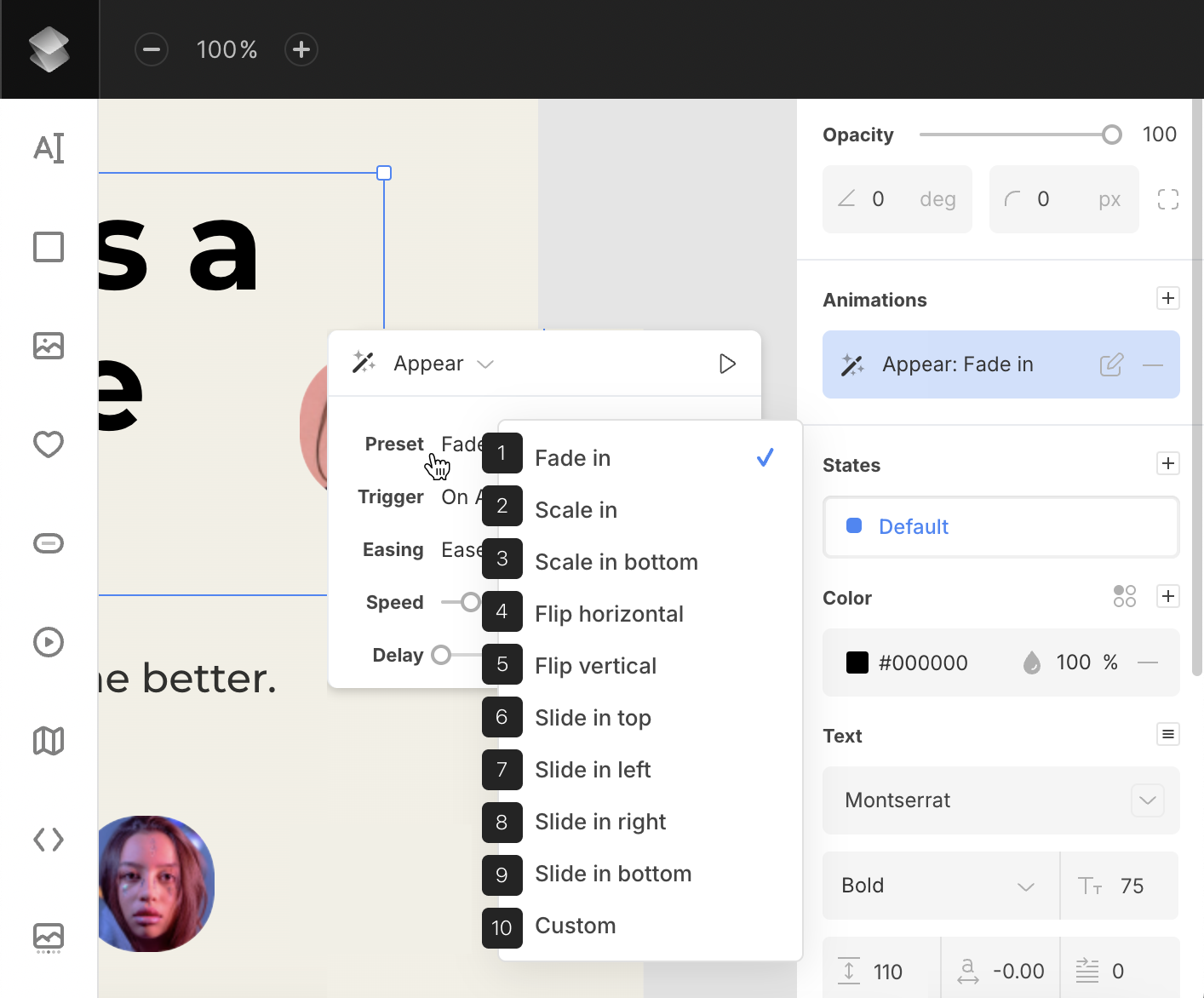Edit the Appear: Fade in animation
This screenshot has width=1204, height=998.
[1111, 365]
